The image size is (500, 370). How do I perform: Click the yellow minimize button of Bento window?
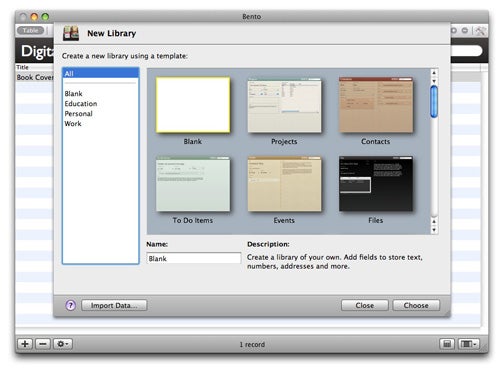[x=34, y=16]
